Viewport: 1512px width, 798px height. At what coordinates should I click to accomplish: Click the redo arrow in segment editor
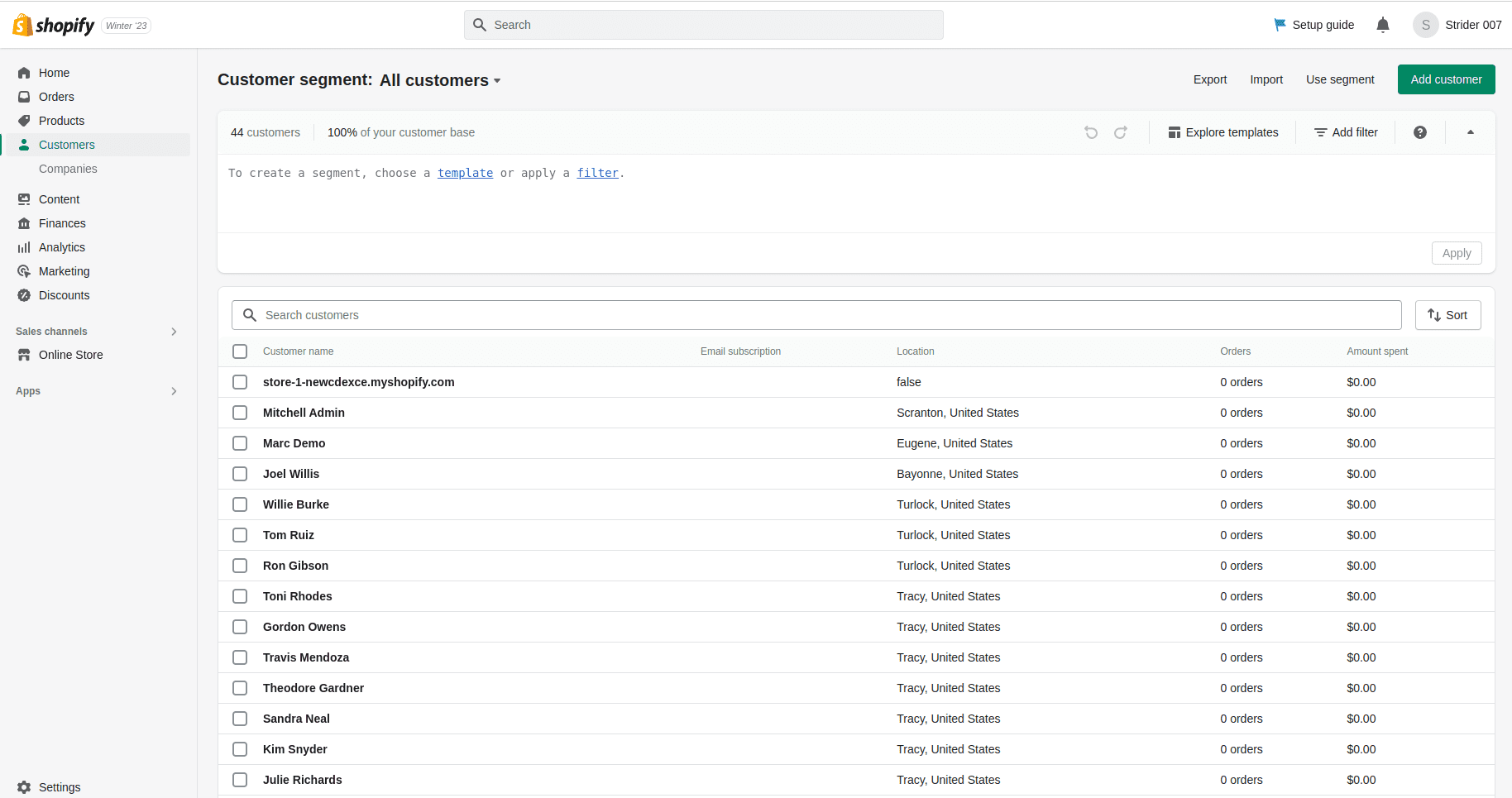1121,132
